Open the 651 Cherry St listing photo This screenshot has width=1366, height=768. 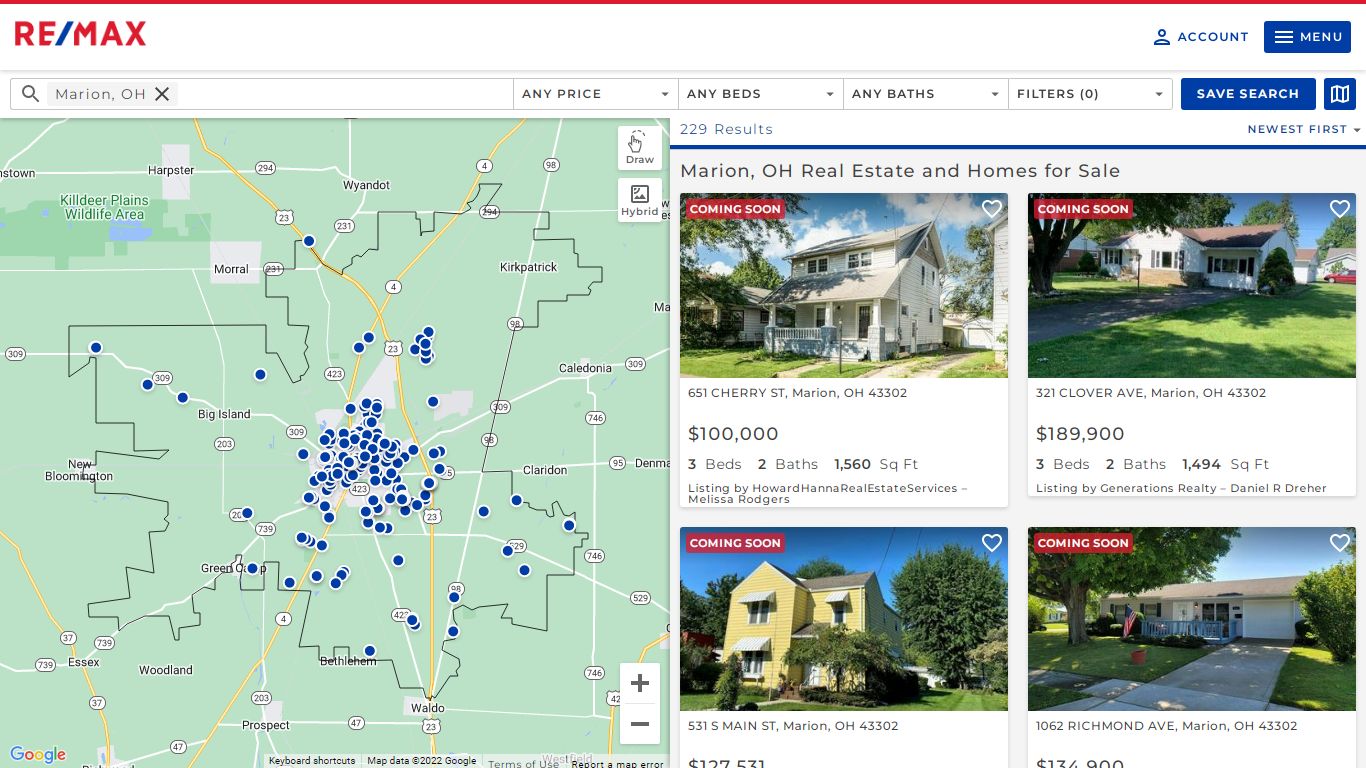pyautogui.click(x=844, y=285)
